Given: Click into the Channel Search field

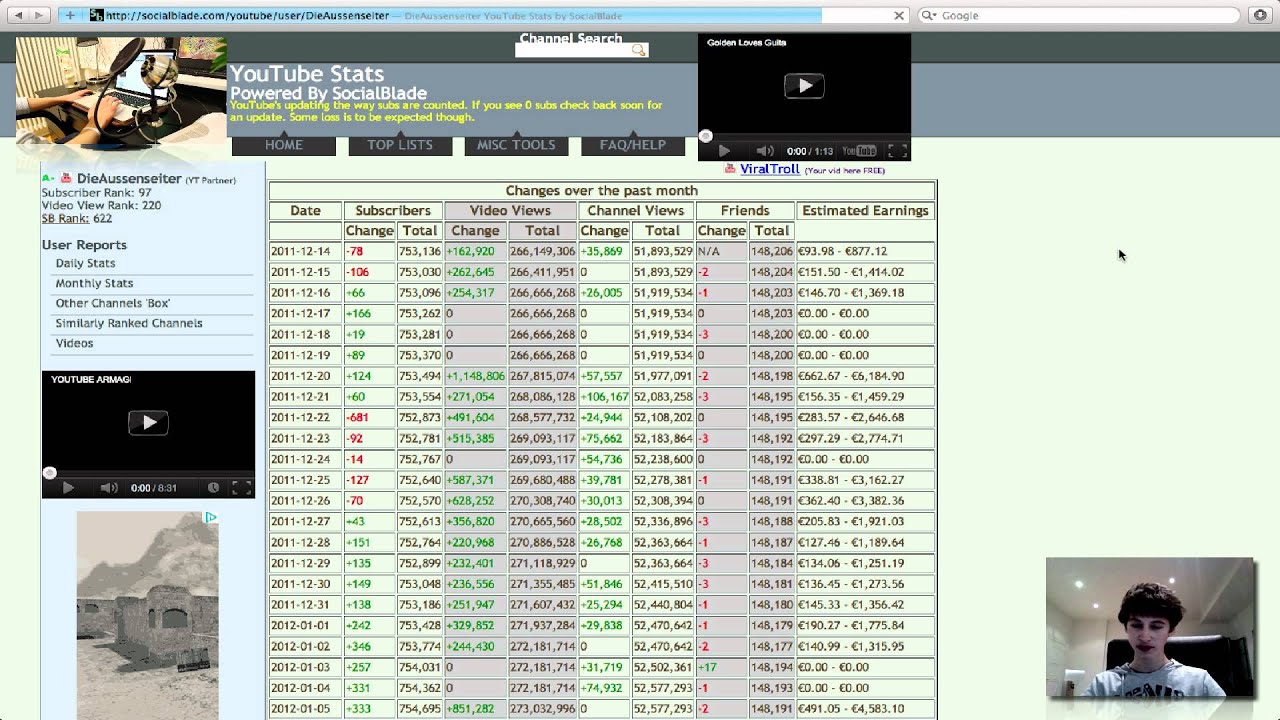Looking at the screenshot, I should [573, 50].
